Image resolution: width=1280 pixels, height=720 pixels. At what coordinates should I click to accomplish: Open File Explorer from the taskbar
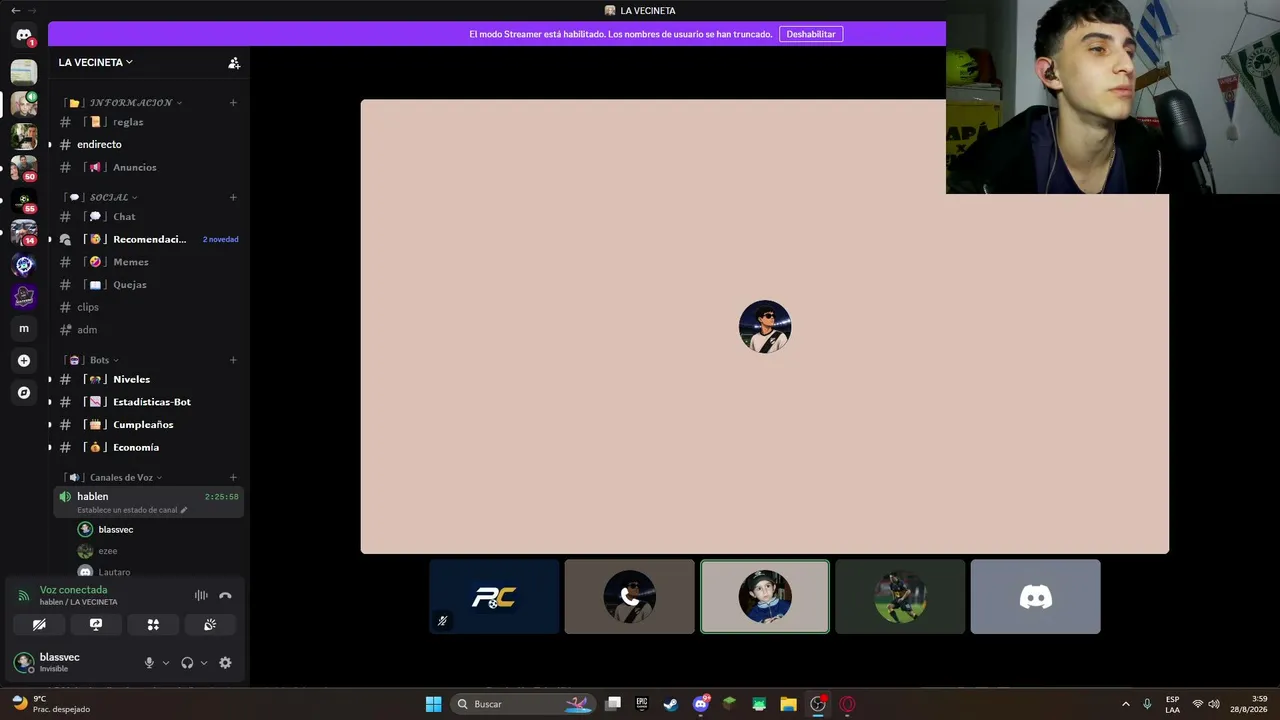788,704
